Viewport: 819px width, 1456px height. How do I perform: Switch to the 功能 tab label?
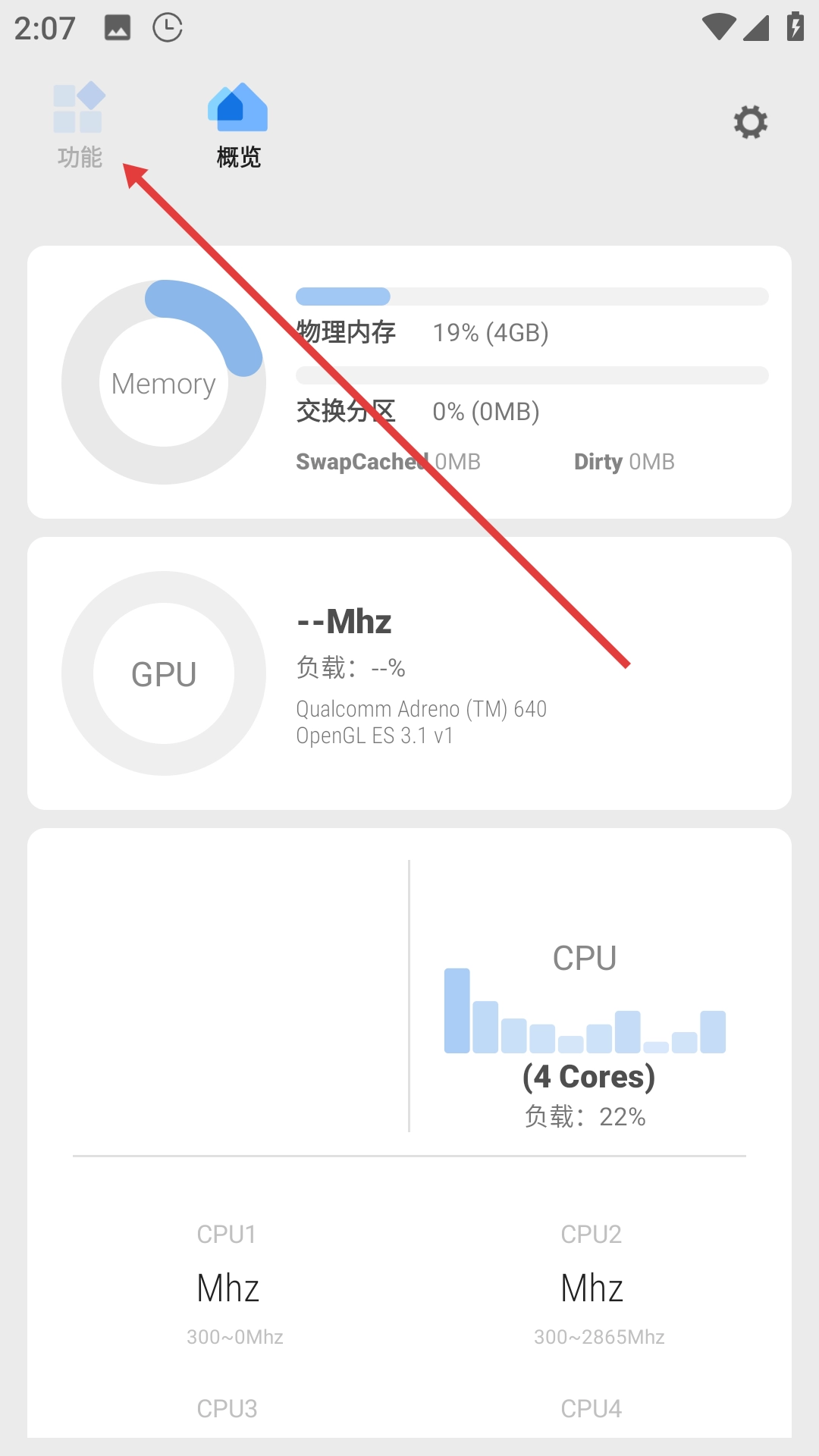(x=80, y=157)
